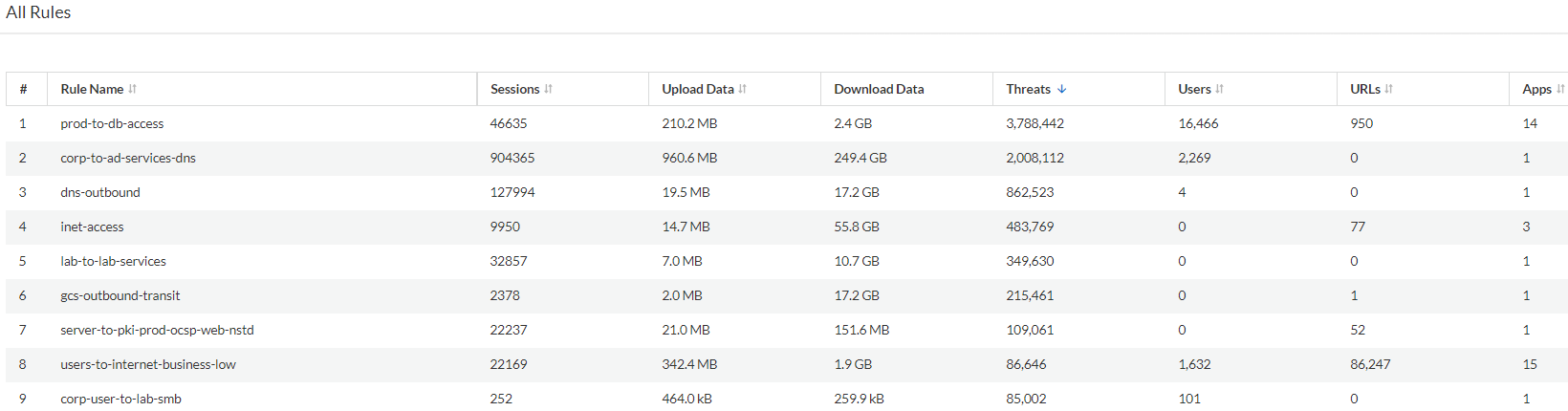The width and height of the screenshot is (1568, 411).
Task: Click the 3,788,442 threats value
Action: coord(1034,123)
